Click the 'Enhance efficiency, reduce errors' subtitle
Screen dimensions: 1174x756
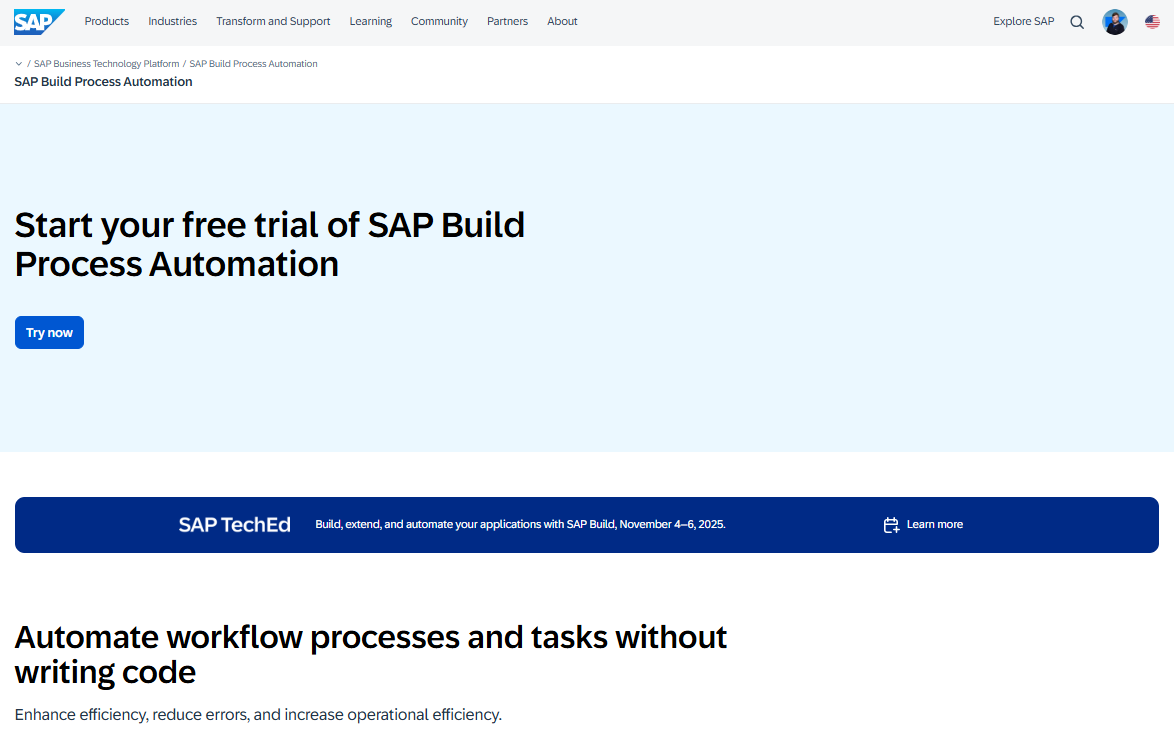258,715
